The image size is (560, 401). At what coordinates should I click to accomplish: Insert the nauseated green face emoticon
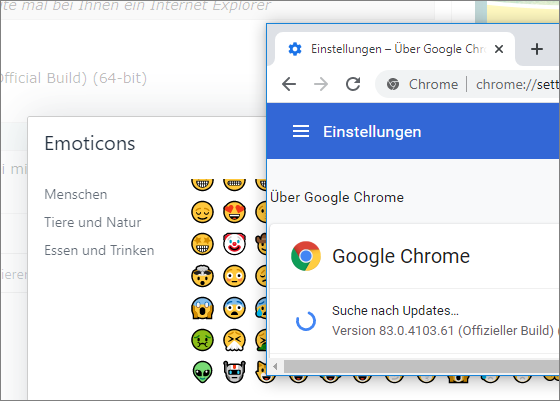[x=202, y=340]
